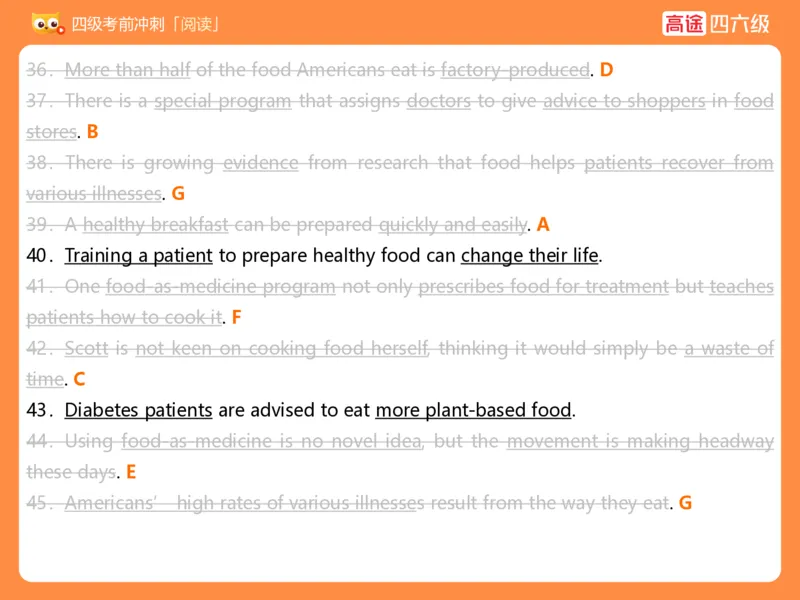Click the question number 43
Viewport: 800px width, 600px height.
(x=39, y=410)
